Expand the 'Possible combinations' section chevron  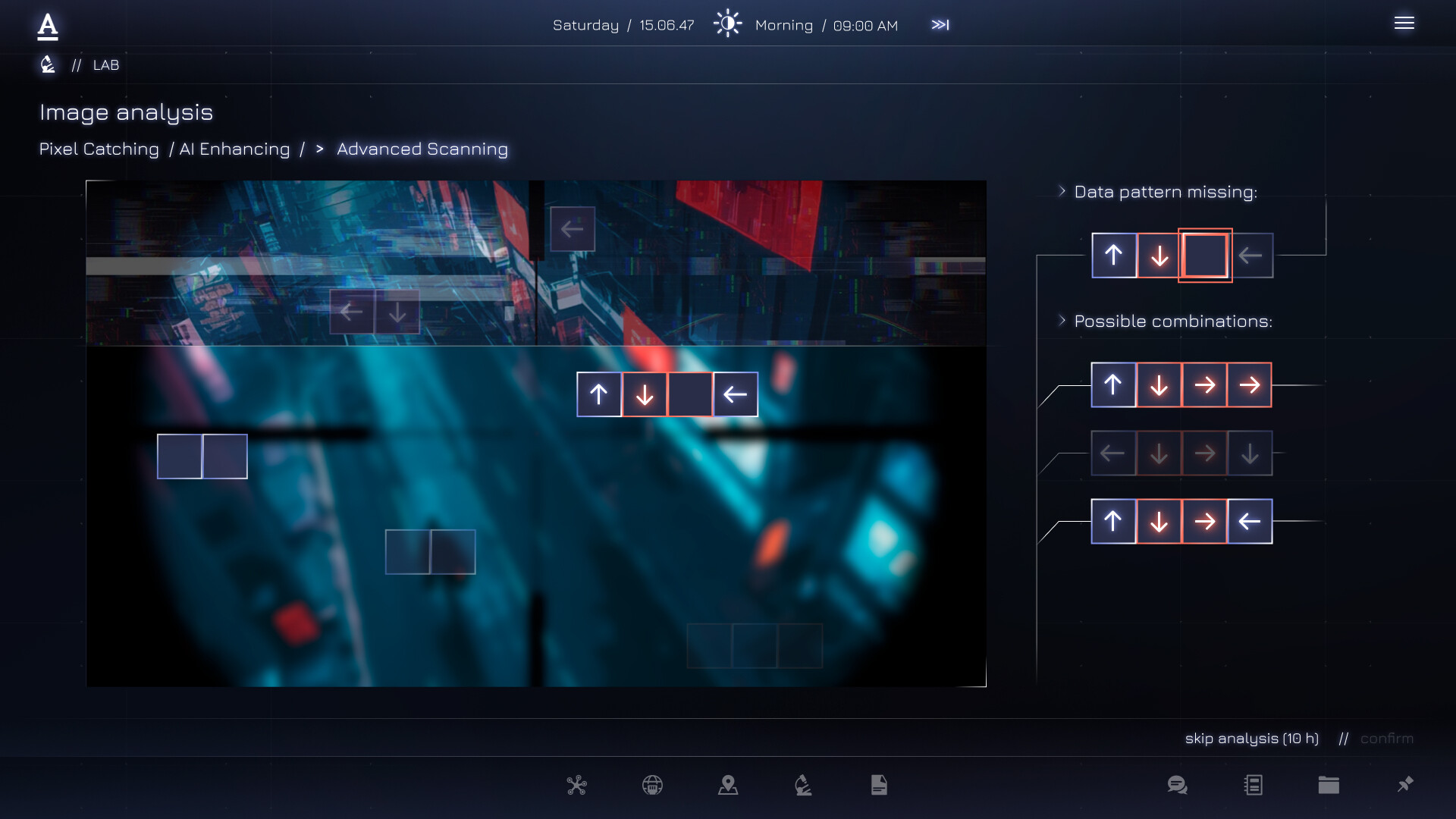1062,321
